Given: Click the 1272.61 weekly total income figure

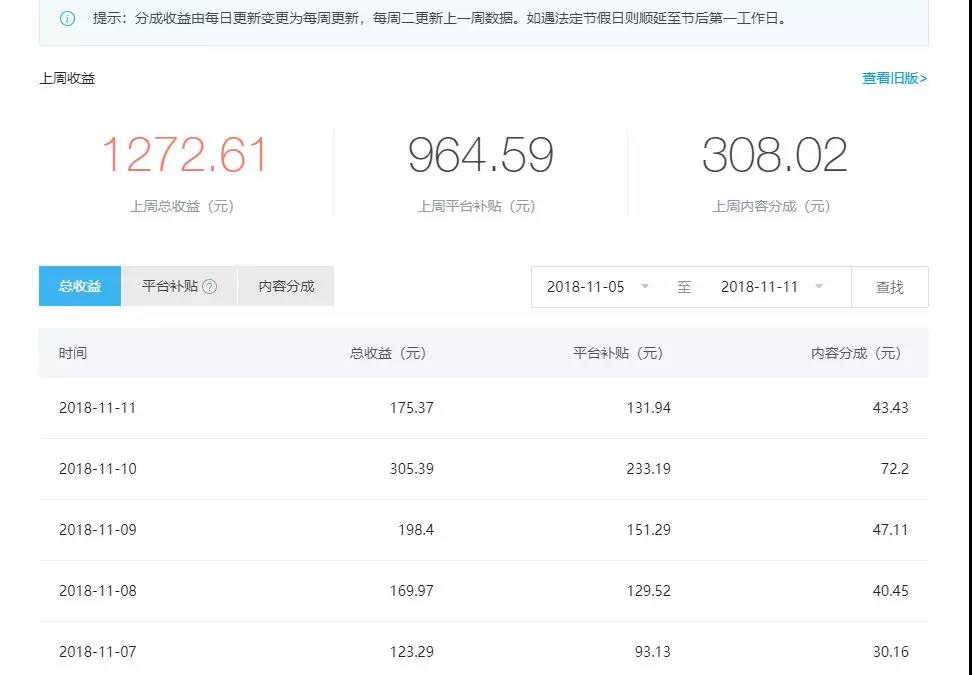Looking at the screenshot, I should (185, 156).
